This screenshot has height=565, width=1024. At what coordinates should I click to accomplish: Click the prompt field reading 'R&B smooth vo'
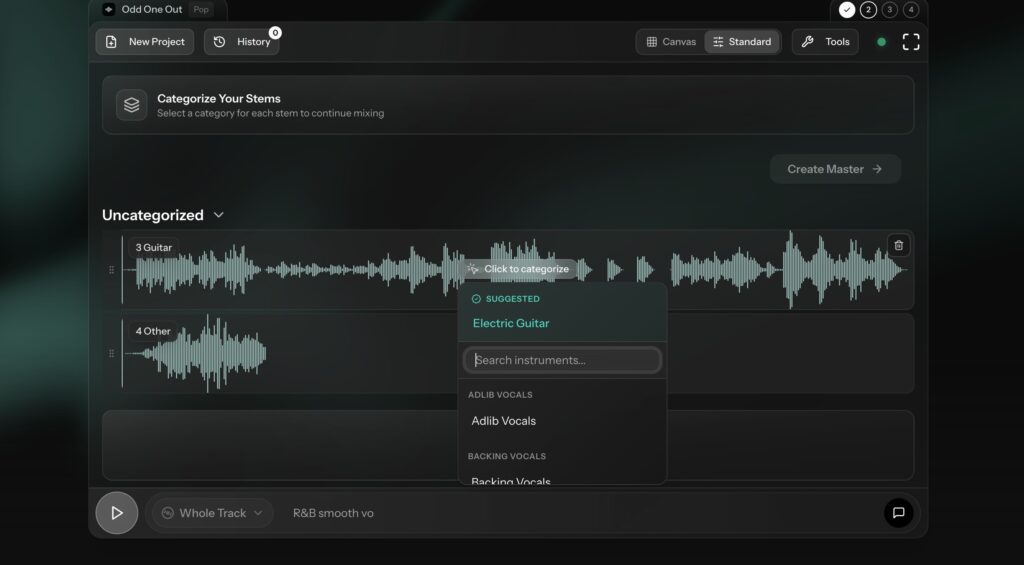pos(333,513)
